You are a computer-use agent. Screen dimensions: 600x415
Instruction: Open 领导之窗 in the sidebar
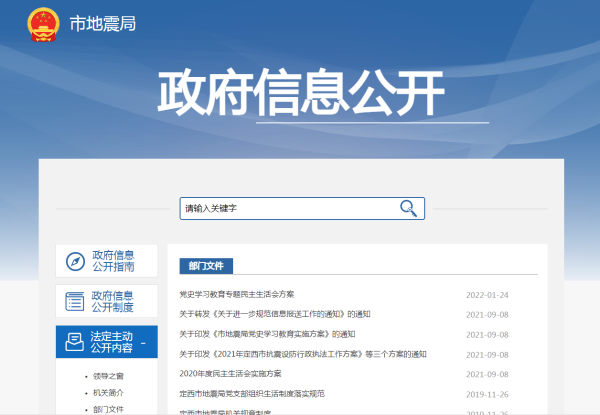tap(109, 376)
